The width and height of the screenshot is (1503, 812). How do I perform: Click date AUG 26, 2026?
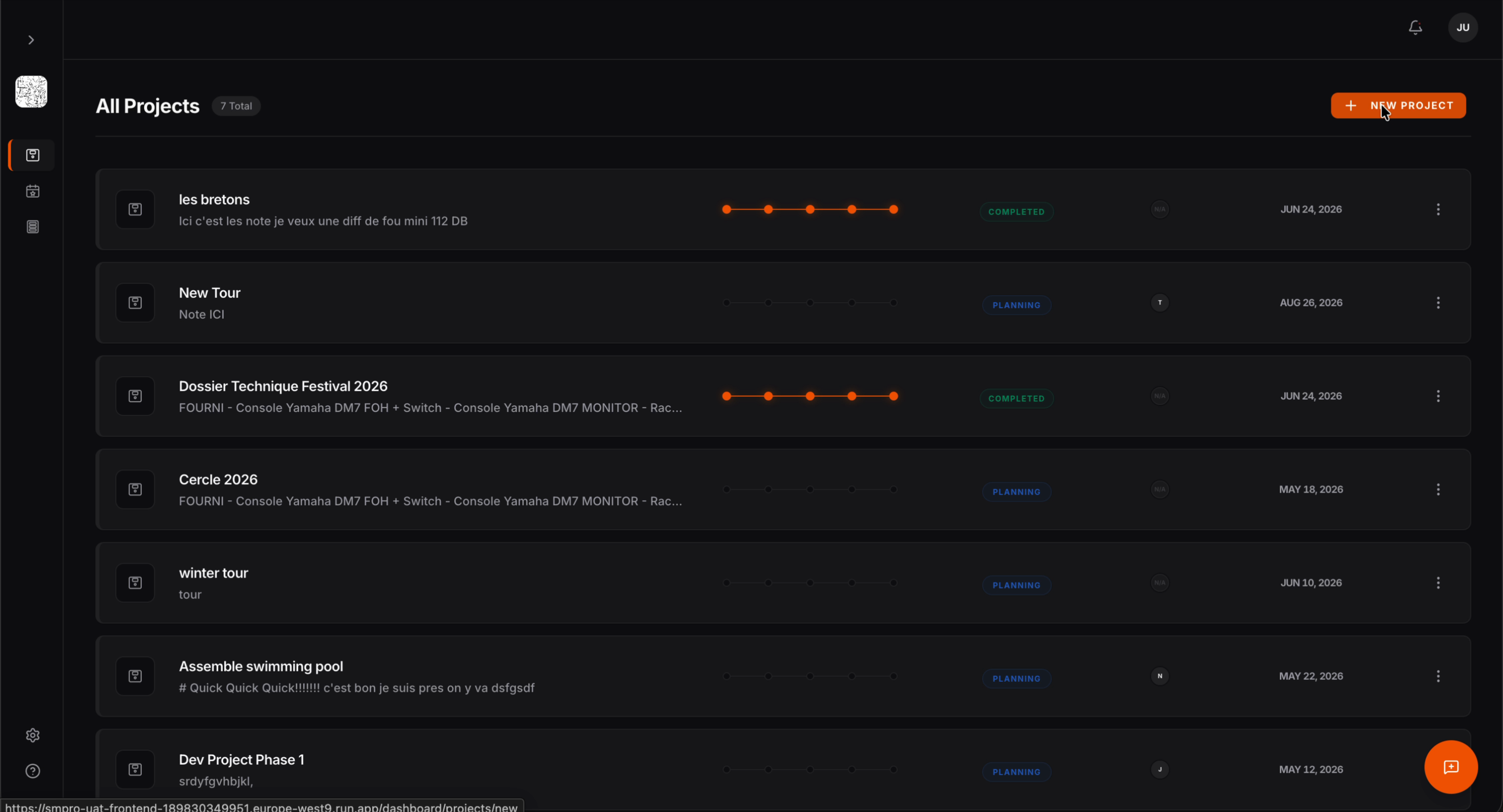(1311, 303)
